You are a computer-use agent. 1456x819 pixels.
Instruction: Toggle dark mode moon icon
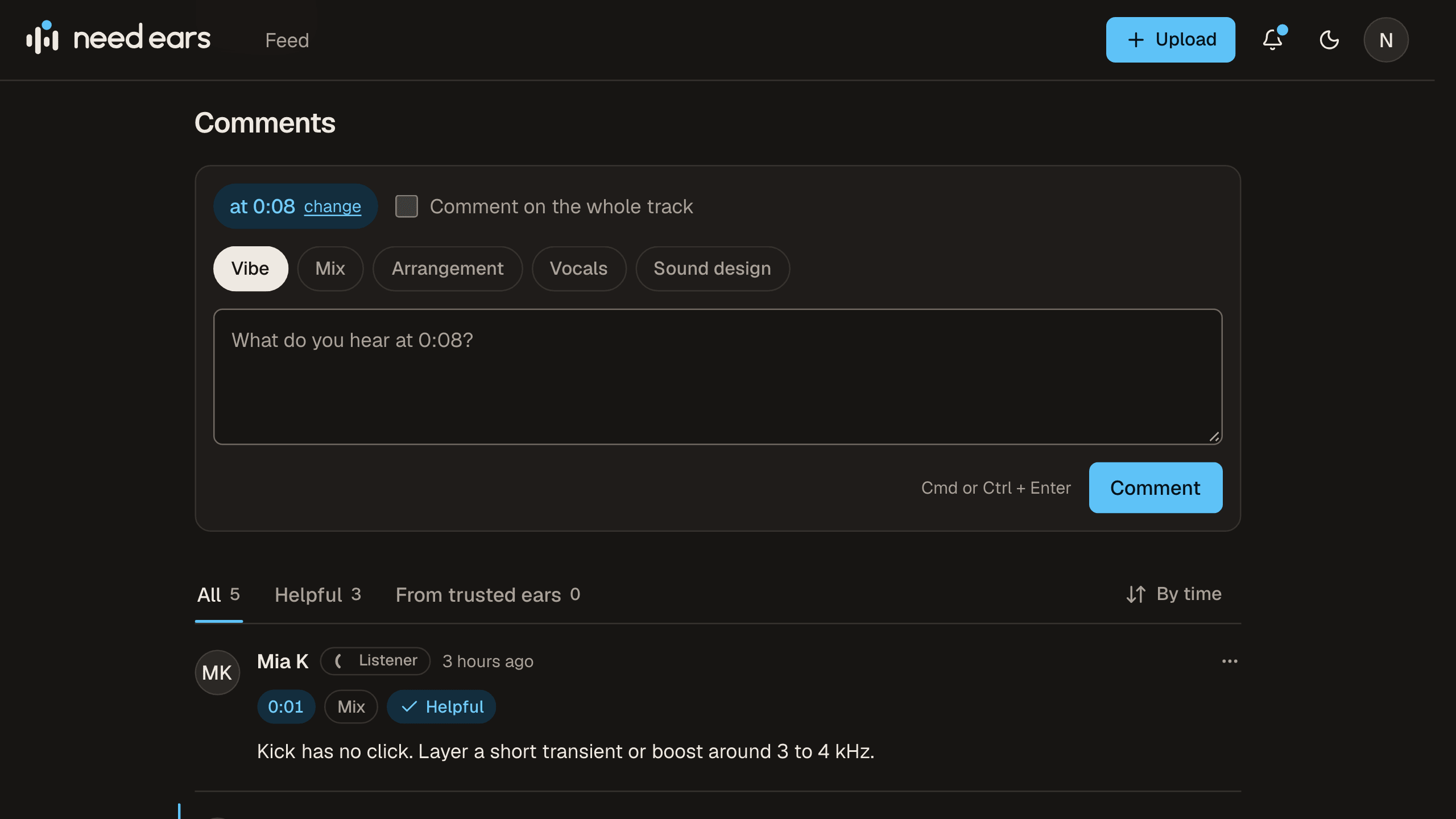point(1329,40)
